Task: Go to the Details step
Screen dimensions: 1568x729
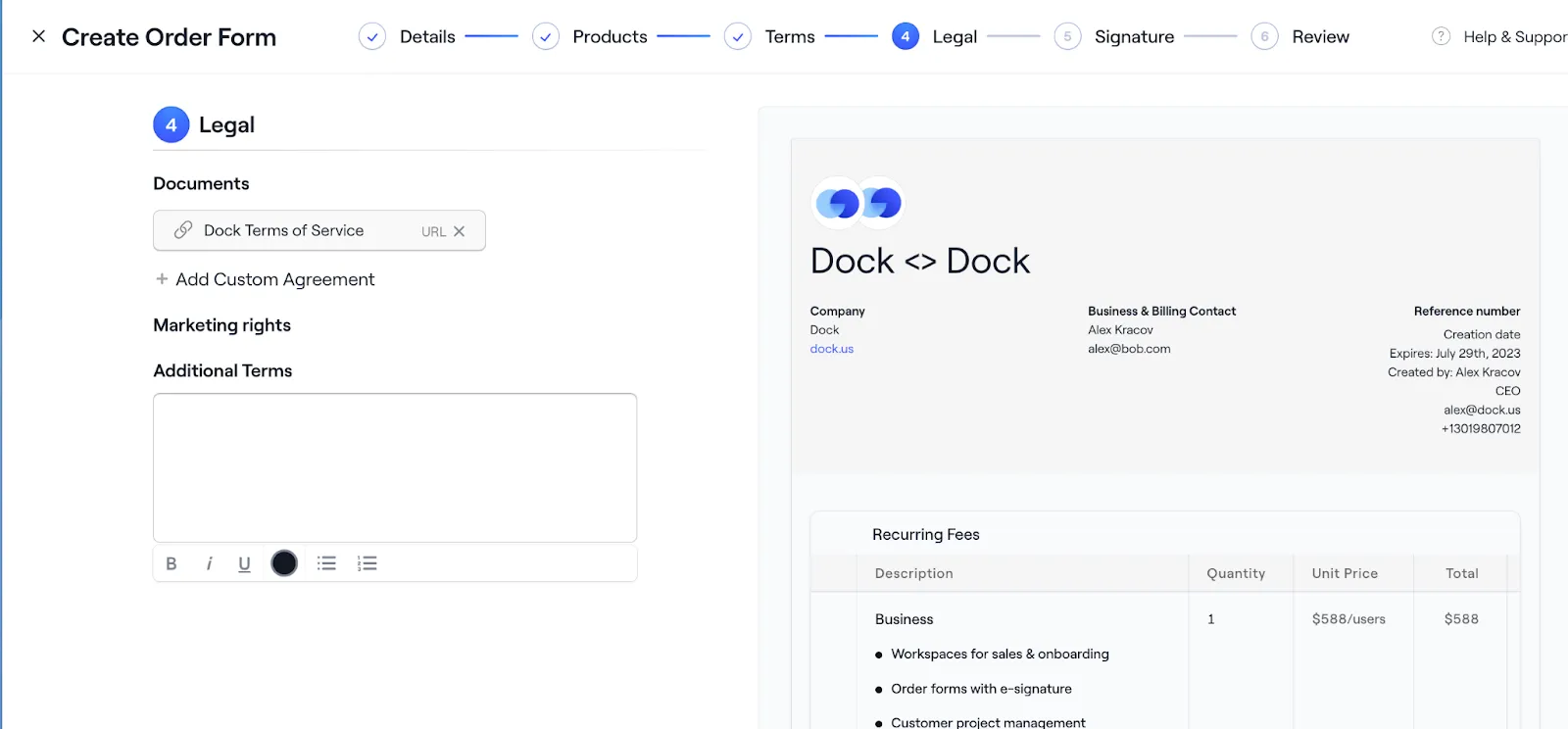Action: pos(427,36)
